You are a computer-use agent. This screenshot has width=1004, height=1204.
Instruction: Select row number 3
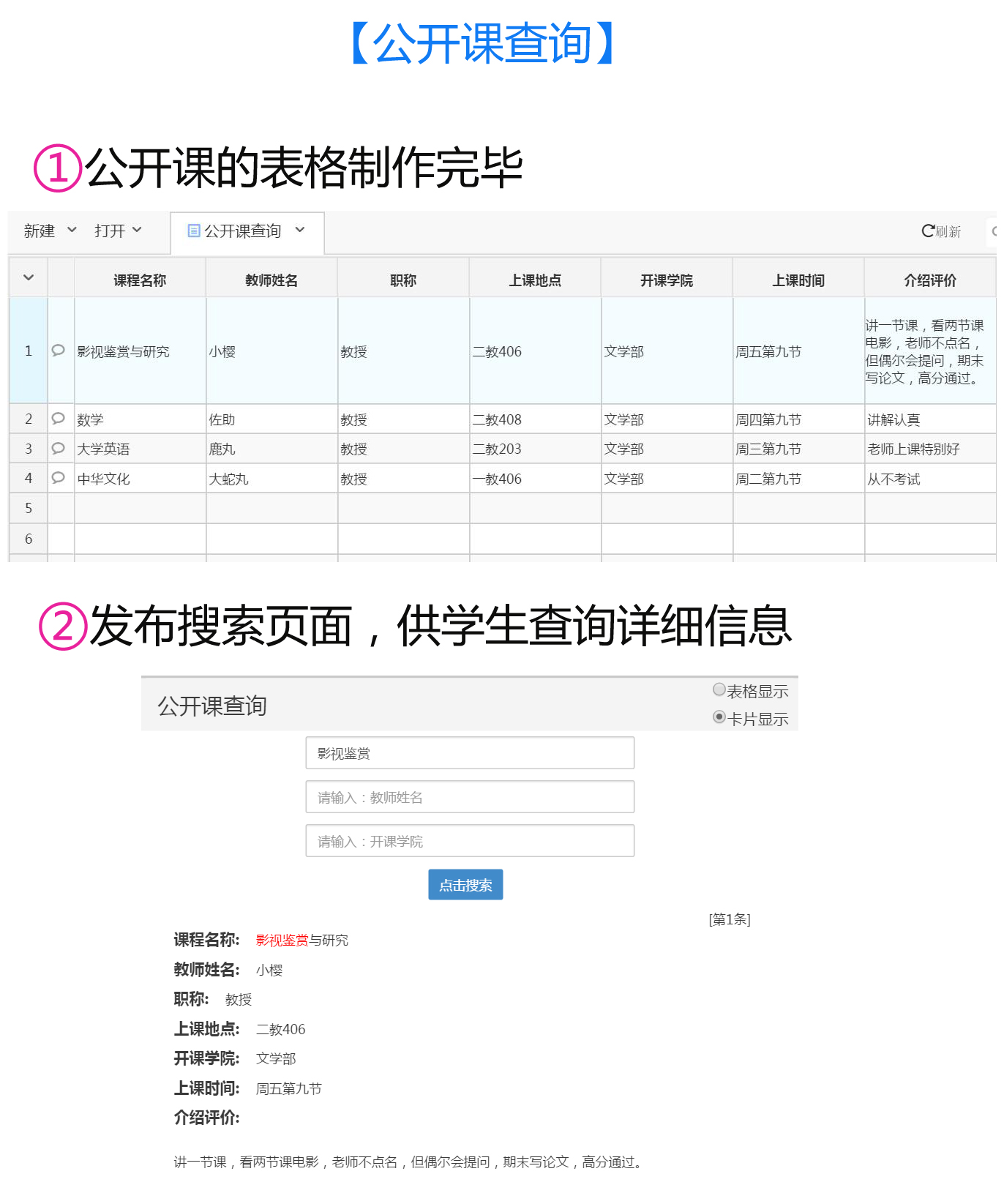click(x=29, y=449)
